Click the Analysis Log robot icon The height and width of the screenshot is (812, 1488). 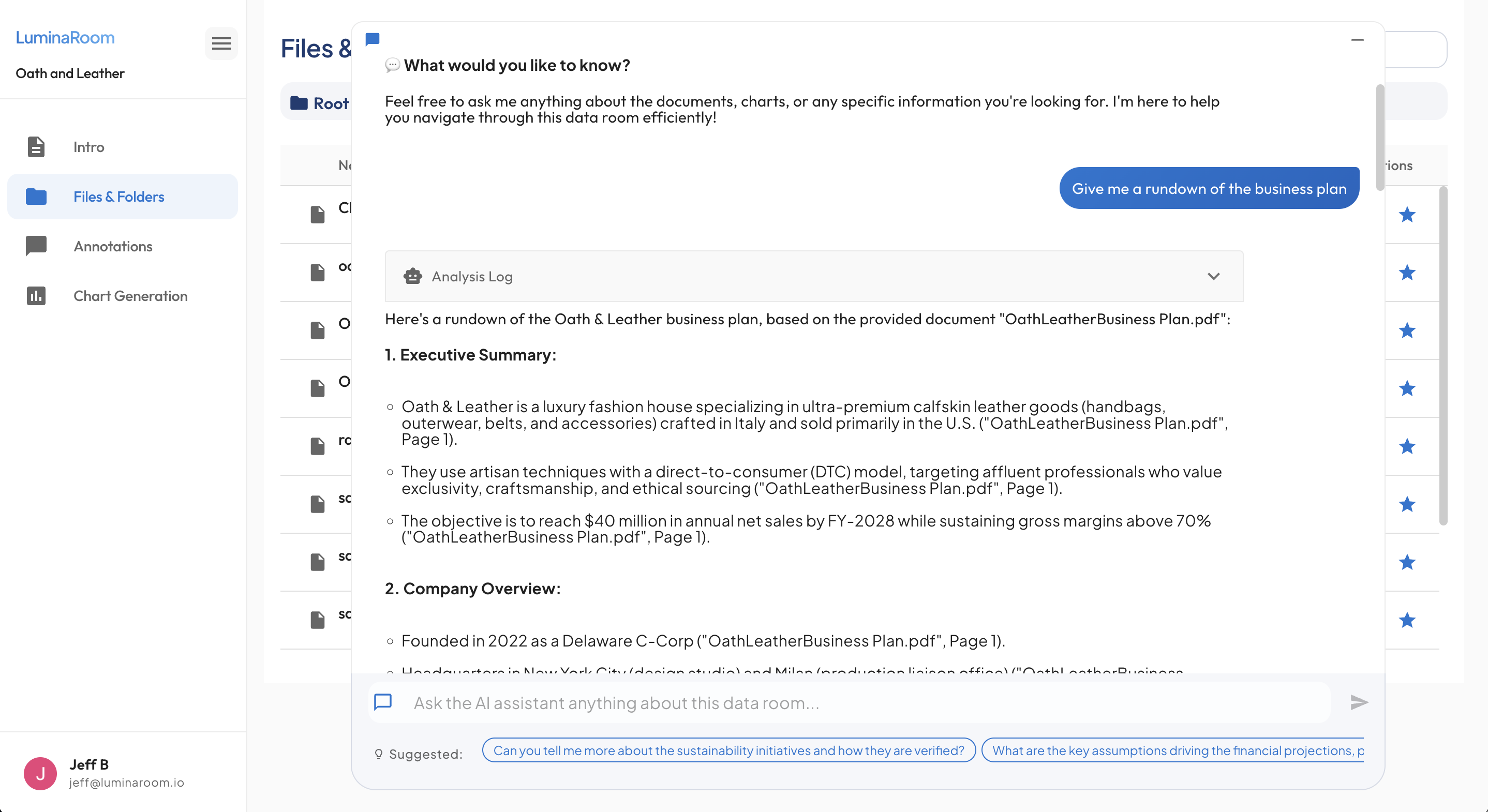pos(412,276)
